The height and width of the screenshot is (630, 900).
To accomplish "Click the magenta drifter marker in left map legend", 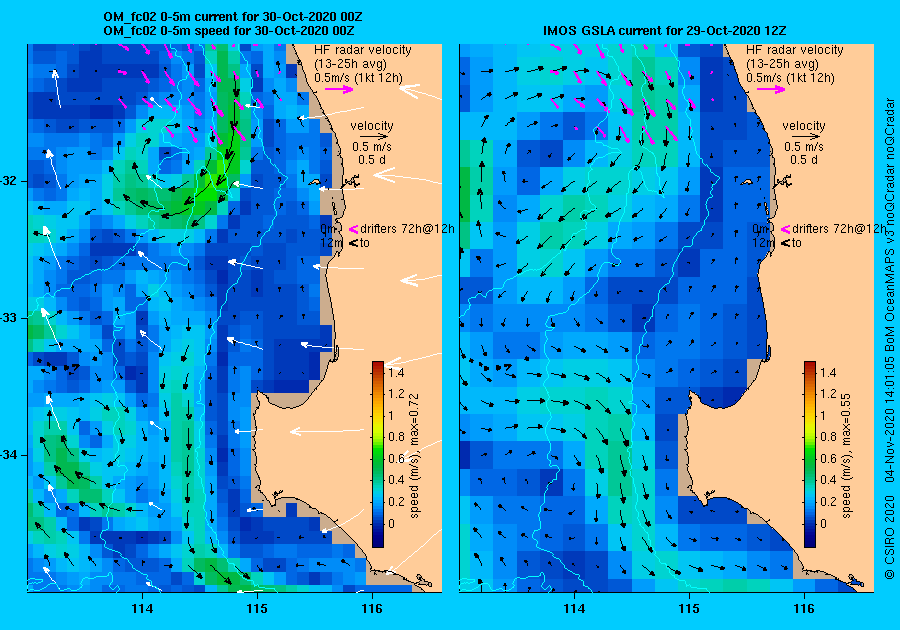I will (353, 229).
